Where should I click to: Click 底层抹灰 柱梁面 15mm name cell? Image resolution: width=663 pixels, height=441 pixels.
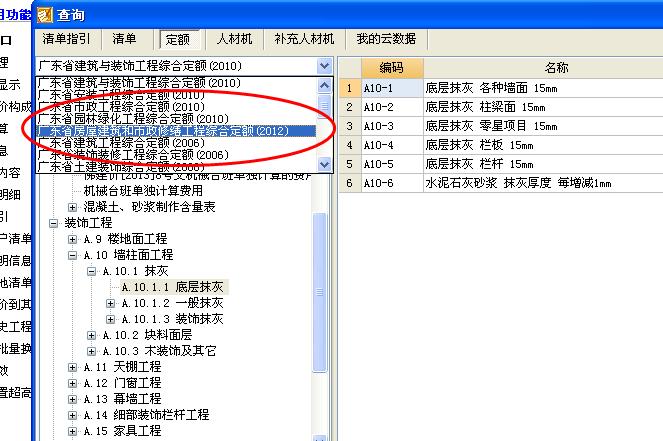pyautogui.click(x=543, y=107)
